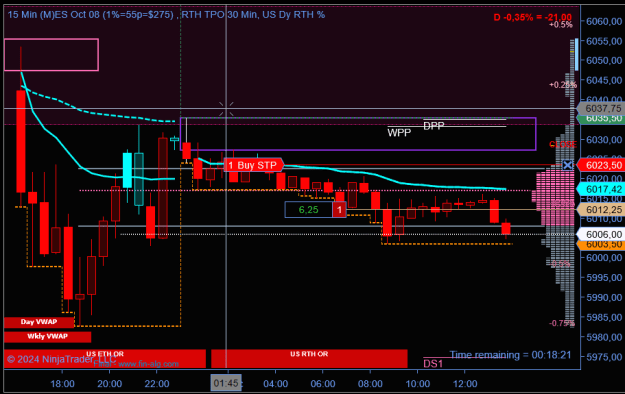Click the -0.75% level label
The height and width of the screenshot is (394, 625).
tap(561, 323)
